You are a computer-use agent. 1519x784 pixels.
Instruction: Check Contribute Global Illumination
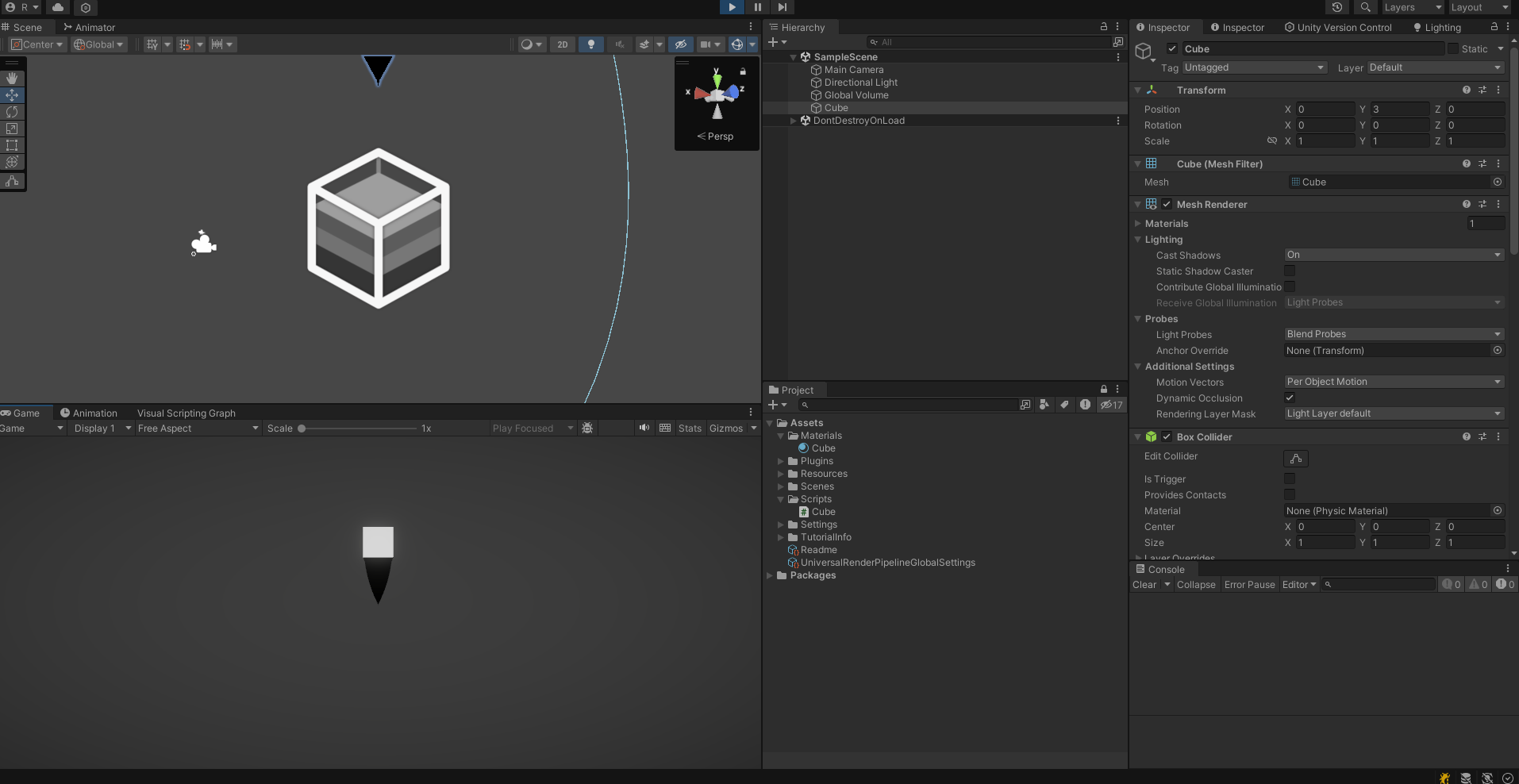tap(1290, 286)
